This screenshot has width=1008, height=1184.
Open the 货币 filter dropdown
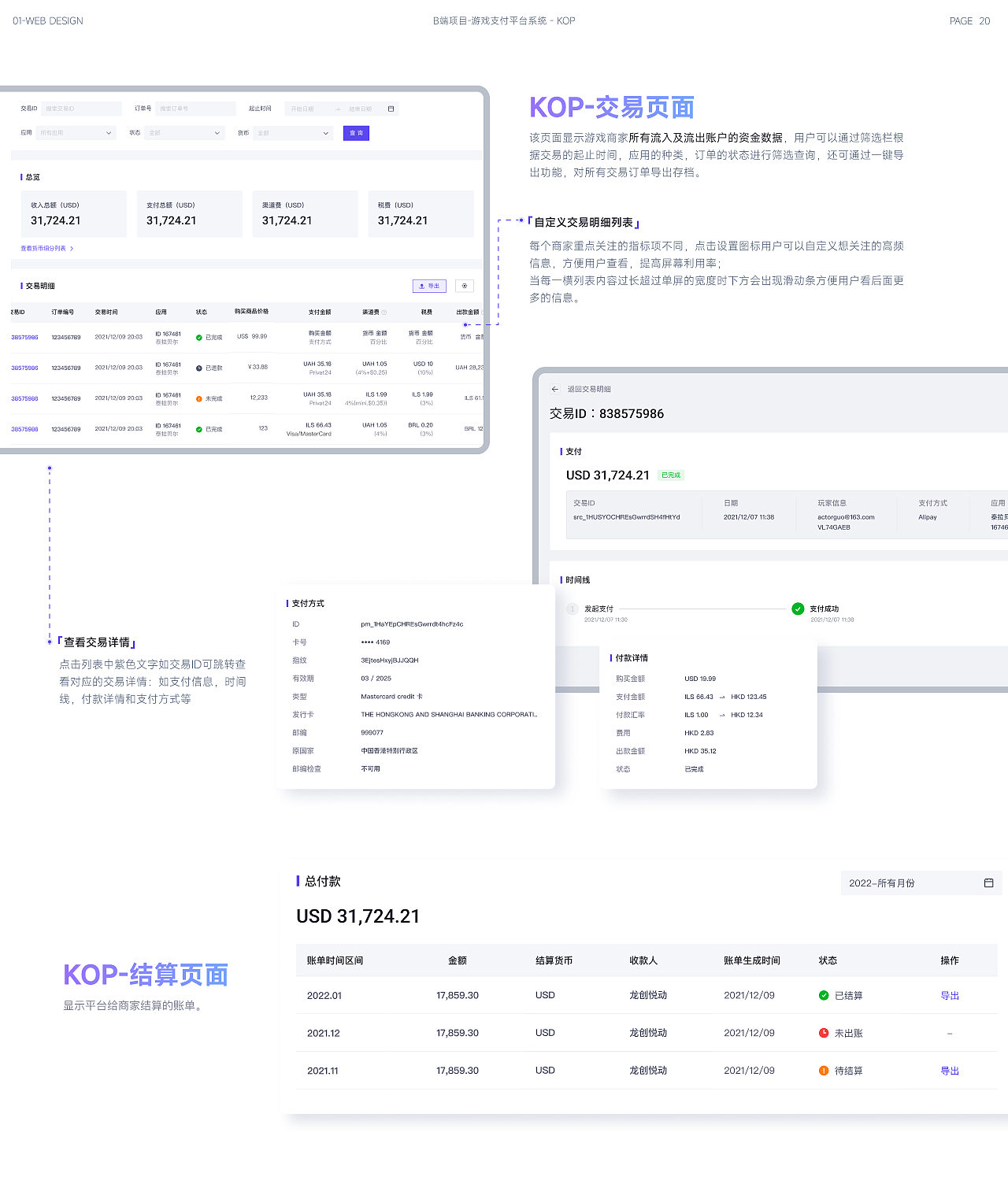pos(294,133)
